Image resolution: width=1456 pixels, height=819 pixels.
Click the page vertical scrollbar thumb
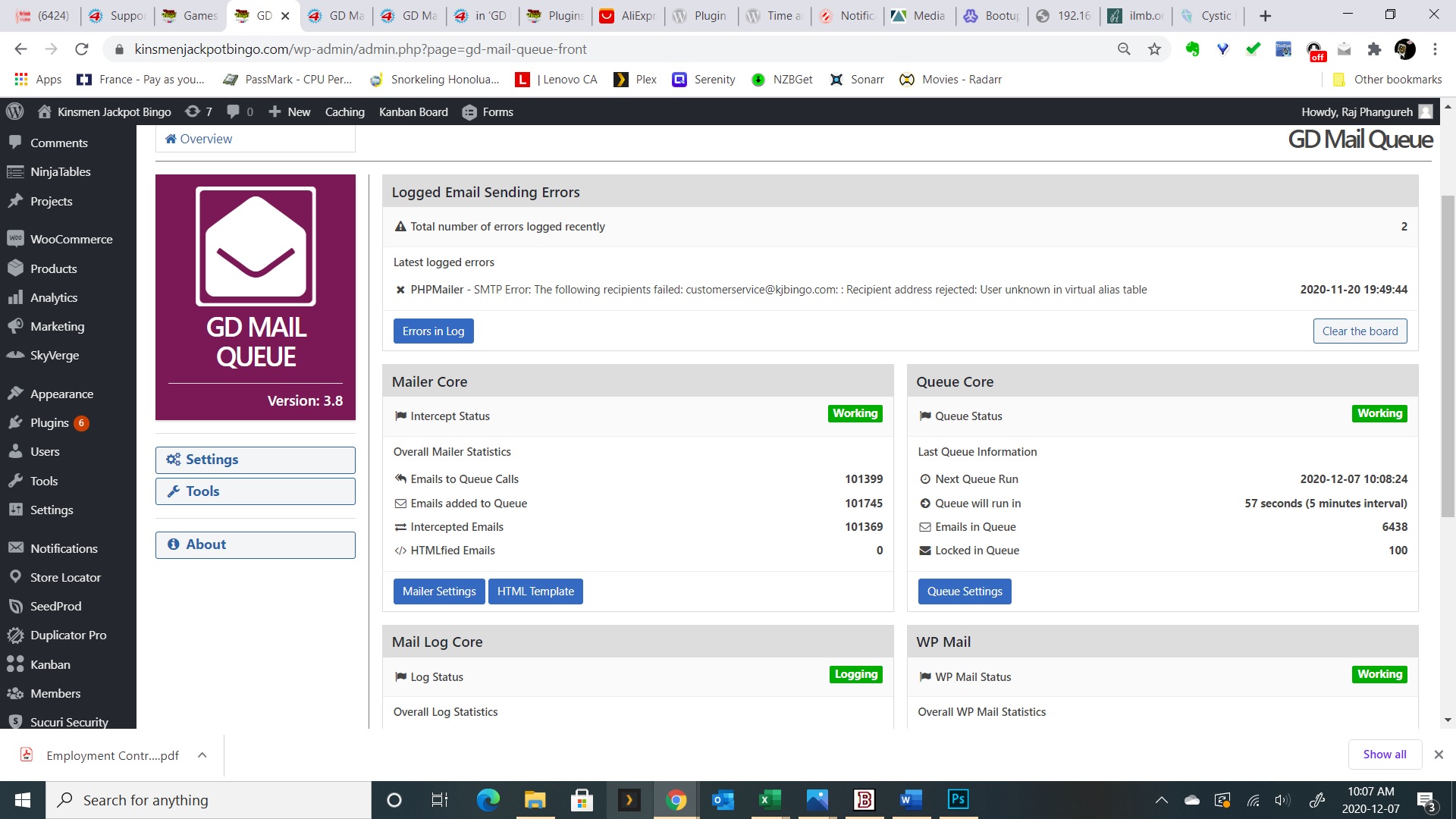(x=1448, y=356)
